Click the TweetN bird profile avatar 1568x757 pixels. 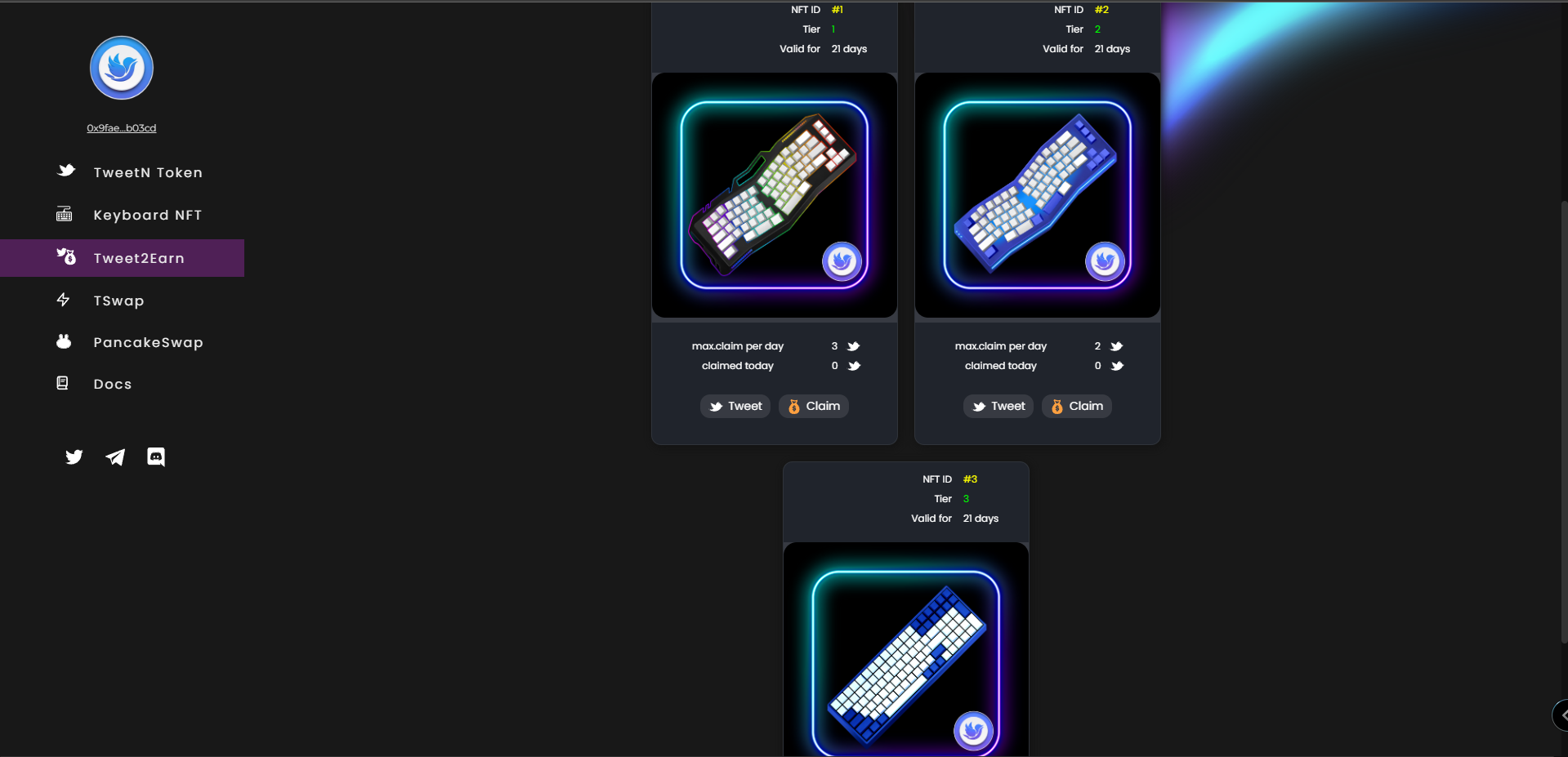[122, 68]
